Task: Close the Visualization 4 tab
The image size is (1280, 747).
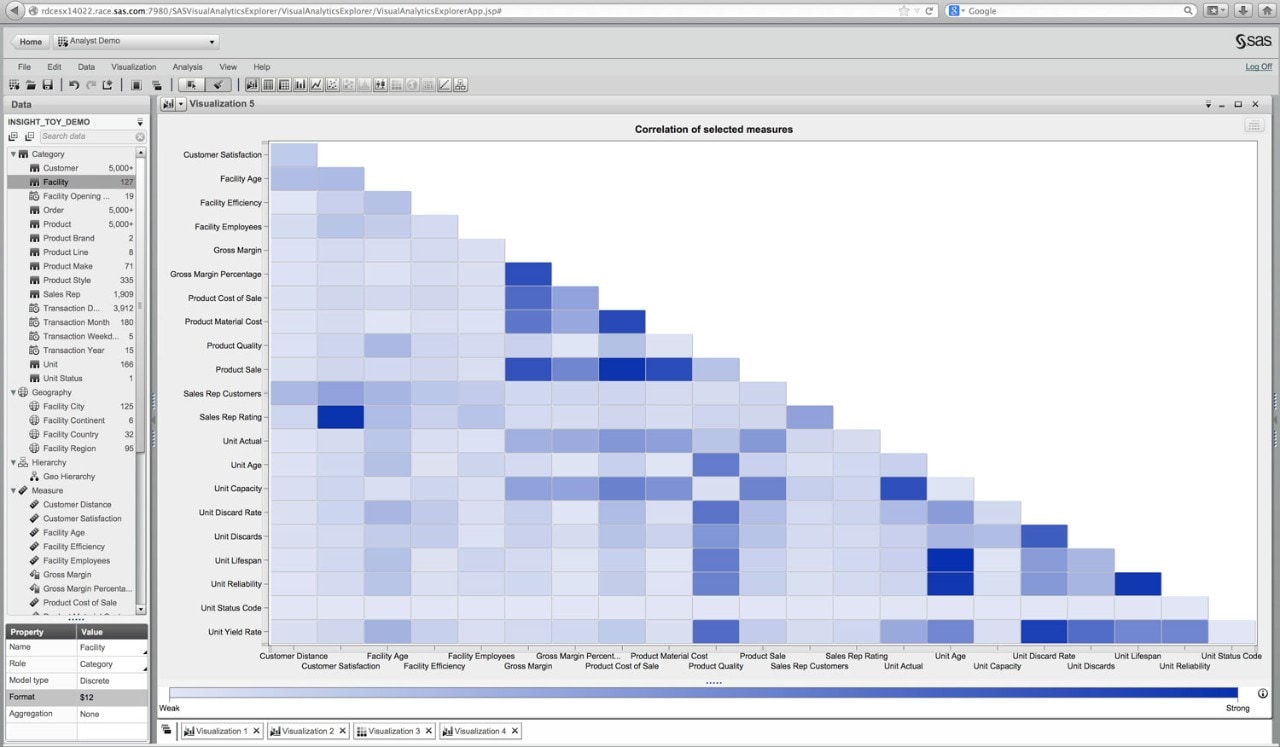Action: (x=515, y=731)
